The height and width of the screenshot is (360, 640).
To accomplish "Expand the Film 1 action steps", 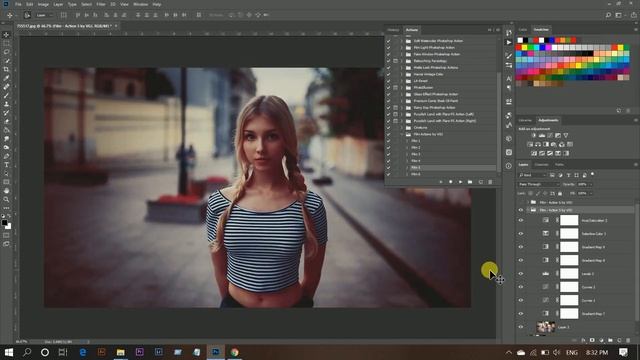I will pos(407,141).
